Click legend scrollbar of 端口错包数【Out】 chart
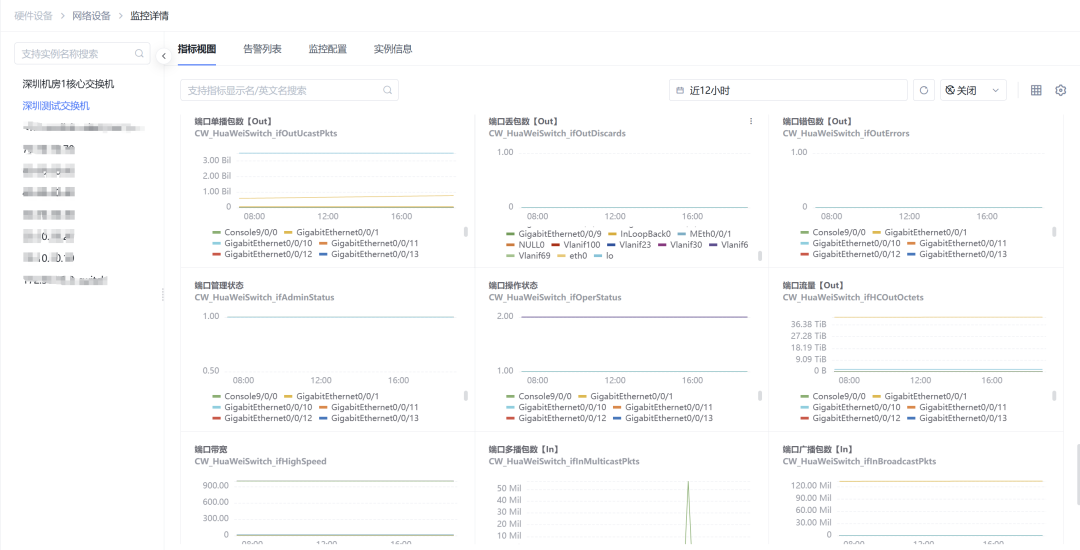The width and height of the screenshot is (1080, 550). (1055, 233)
